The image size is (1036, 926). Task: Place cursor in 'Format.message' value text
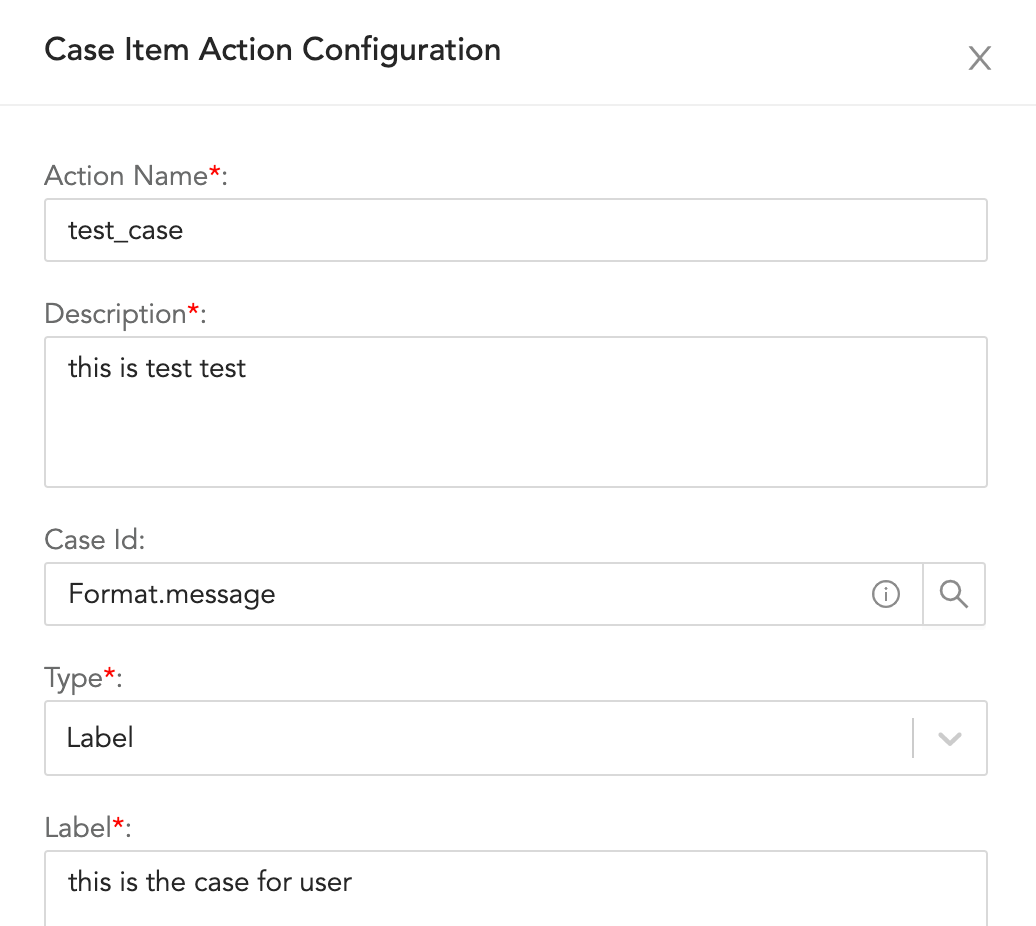click(171, 595)
